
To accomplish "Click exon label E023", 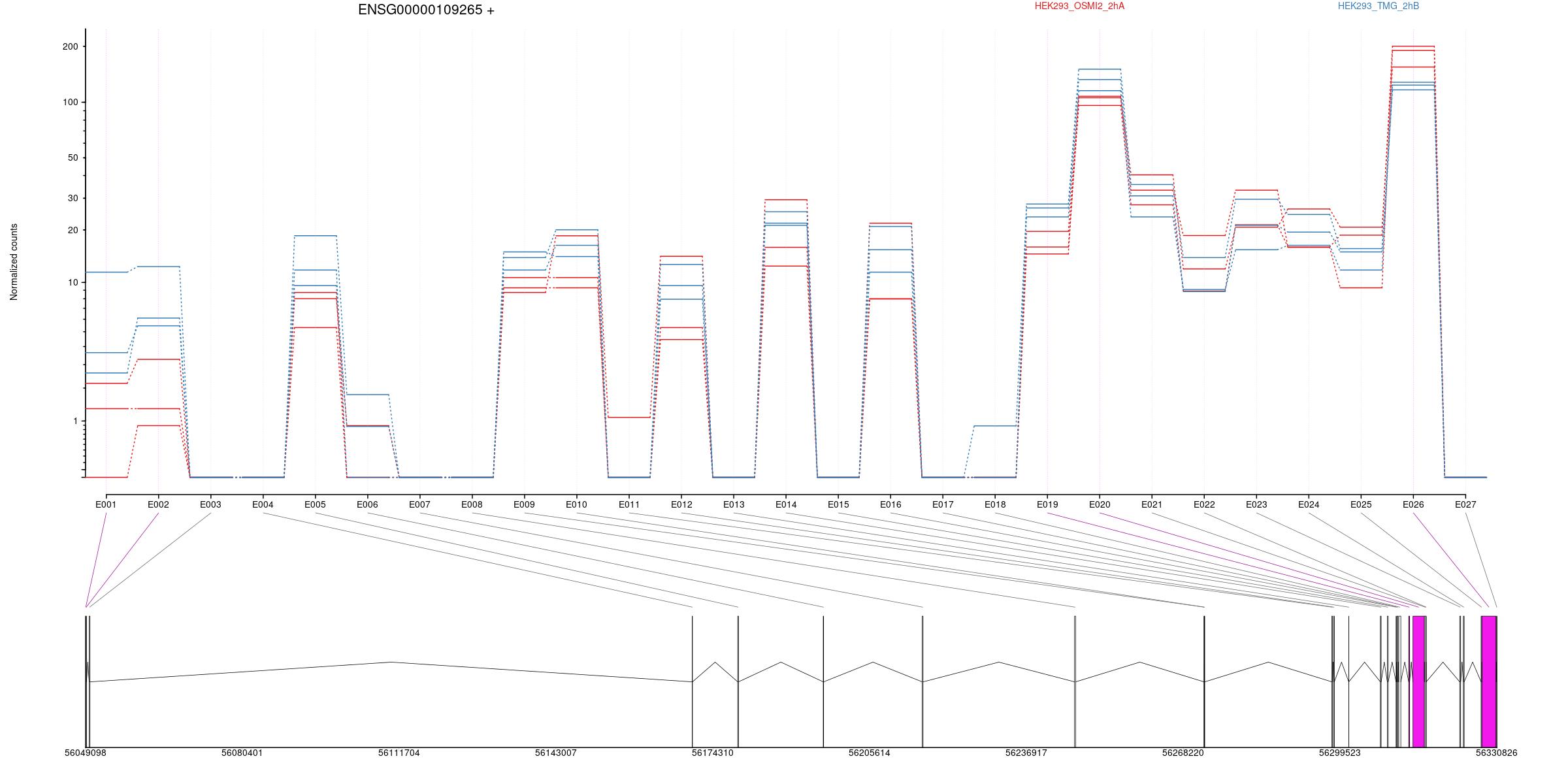I will [1256, 504].
